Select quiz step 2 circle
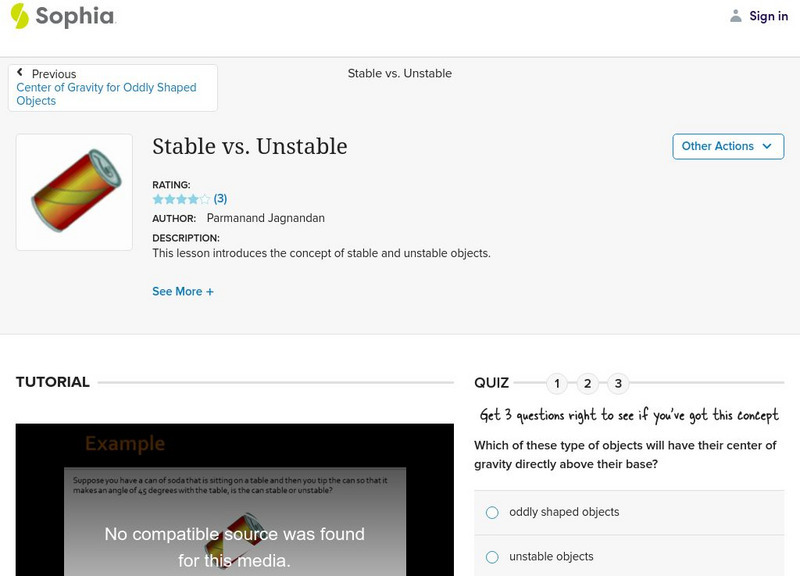Screen dimensions: 800x576 (589, 383)
